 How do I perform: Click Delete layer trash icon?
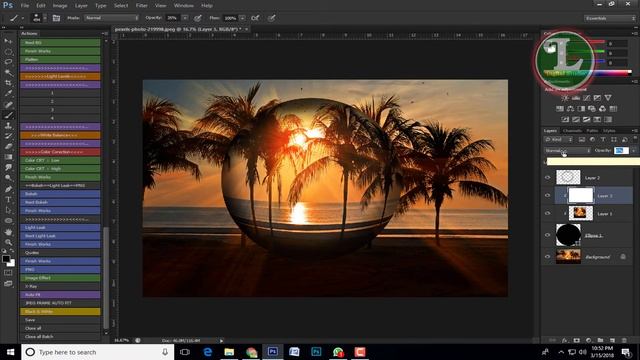pyautogui.click(x=624, y=340)
